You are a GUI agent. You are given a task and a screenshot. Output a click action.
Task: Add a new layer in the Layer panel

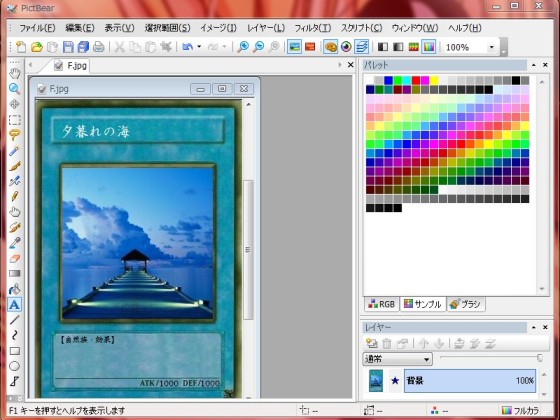372,344
